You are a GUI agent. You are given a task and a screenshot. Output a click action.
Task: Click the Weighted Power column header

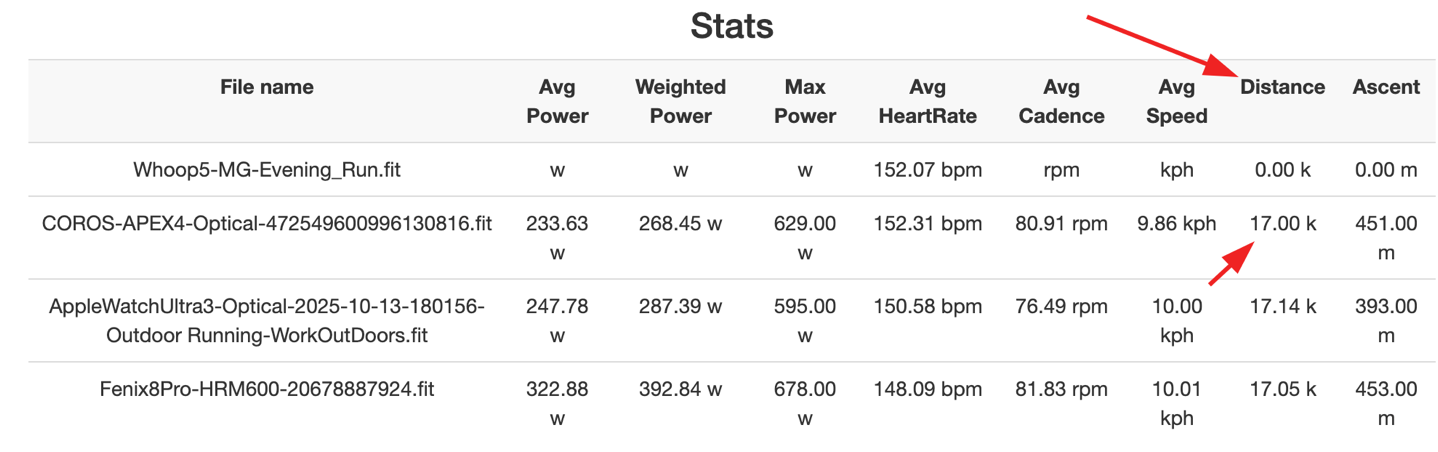[x=680, y=101]
